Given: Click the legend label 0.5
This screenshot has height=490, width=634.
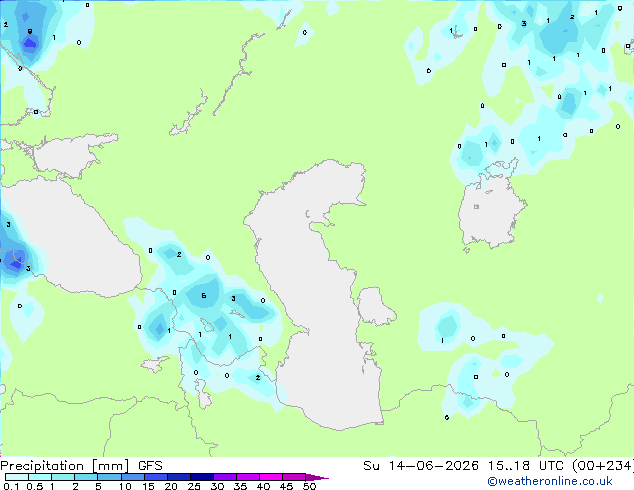Looking at the screenshot, I should coord(34,486).
